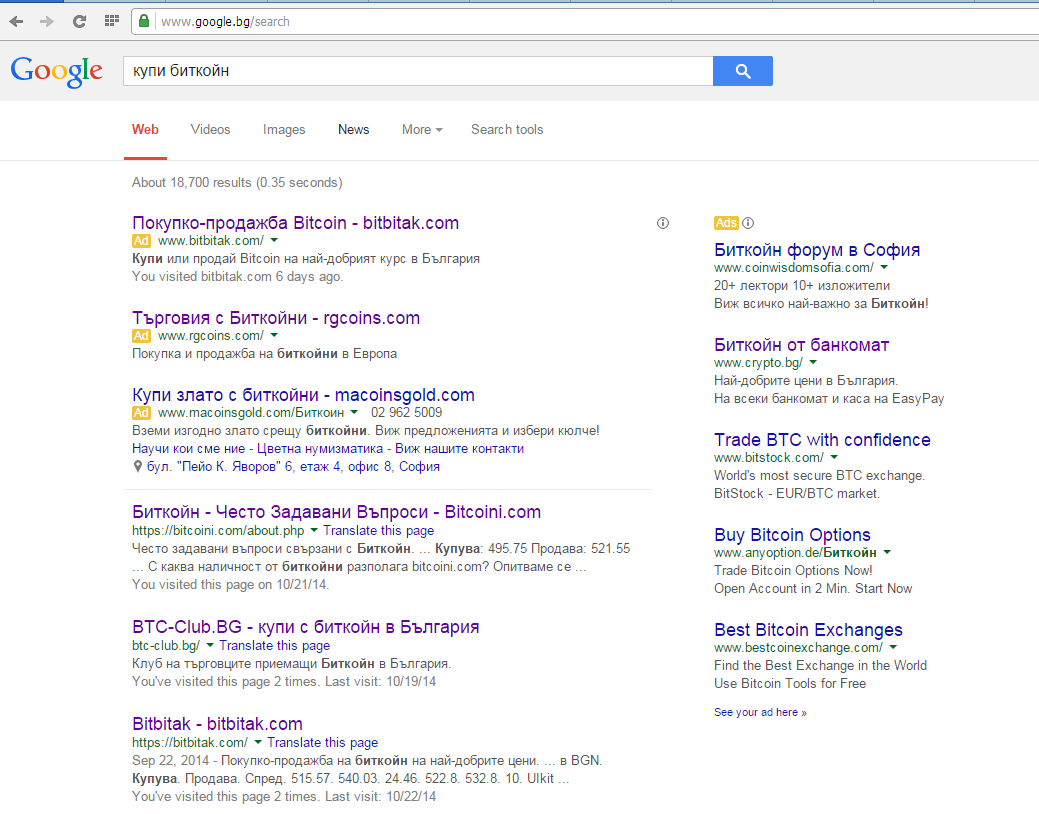The width and height of the screenshot is (1039, 814).
Task: Click the Ad badge for bitbitak.com
Action: (x=141, y=241)
